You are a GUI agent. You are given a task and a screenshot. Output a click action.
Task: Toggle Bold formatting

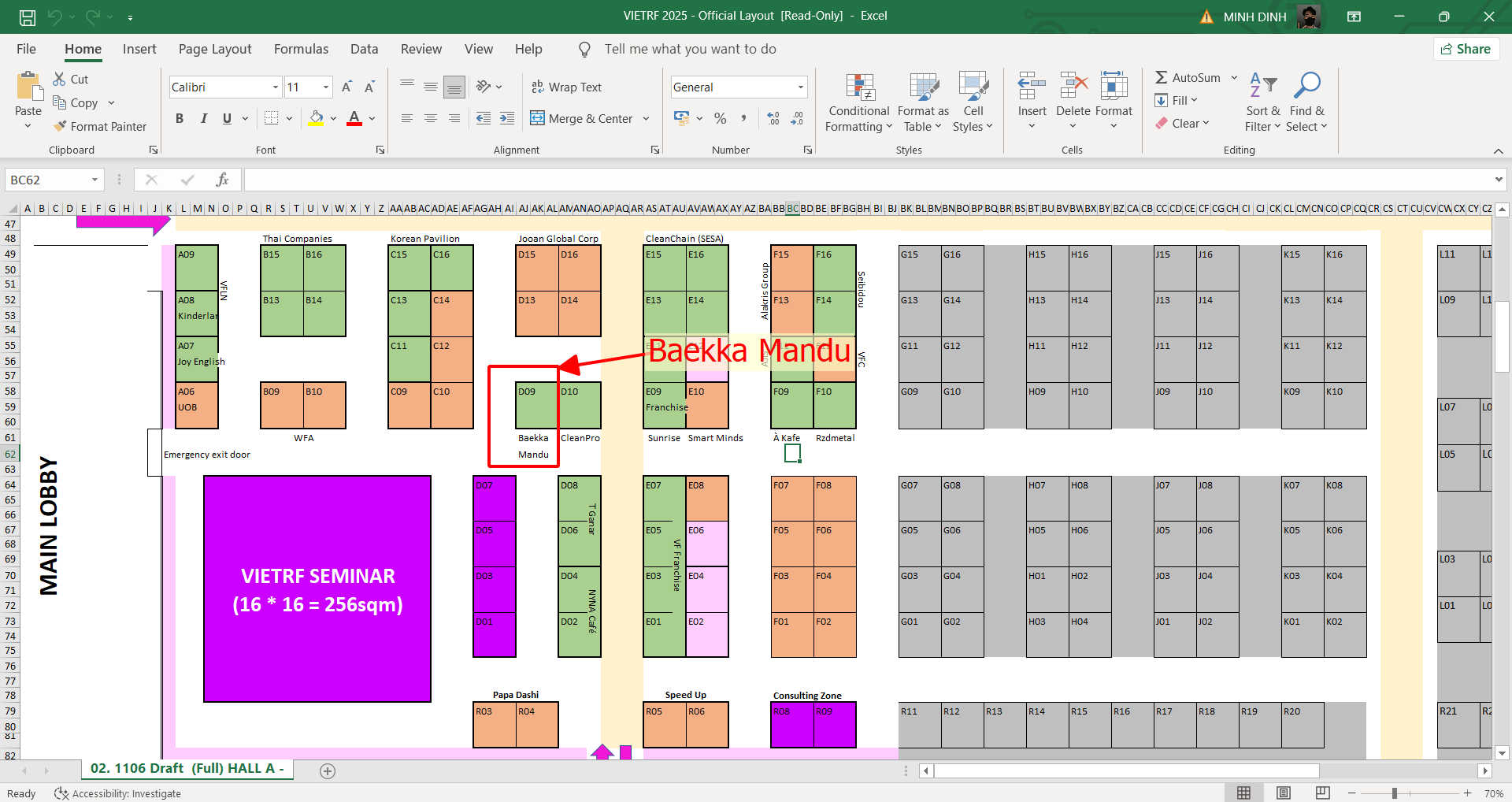(x=180, y=118)
